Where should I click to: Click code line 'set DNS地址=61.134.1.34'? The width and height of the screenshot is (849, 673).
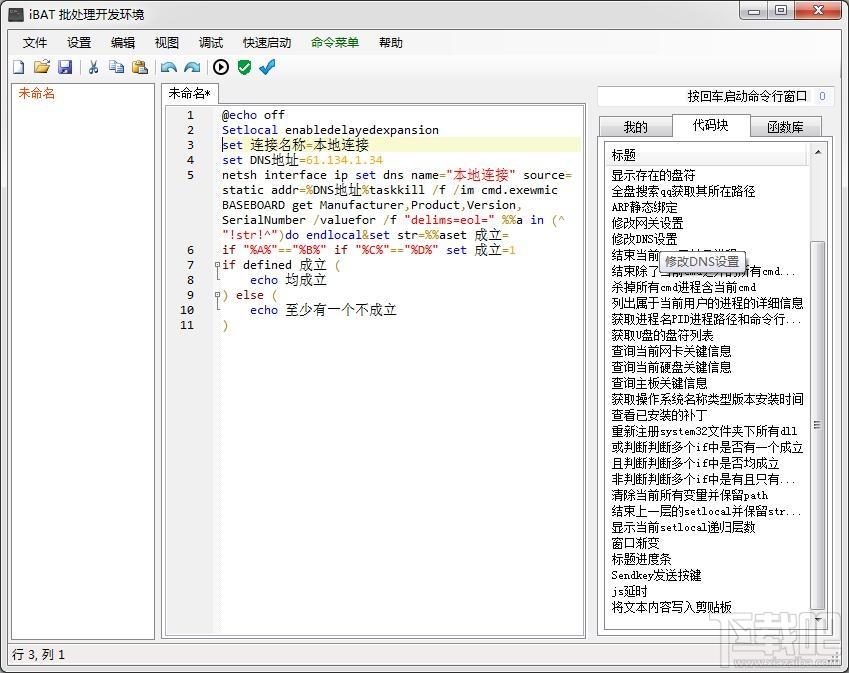(x=302, y=160)
